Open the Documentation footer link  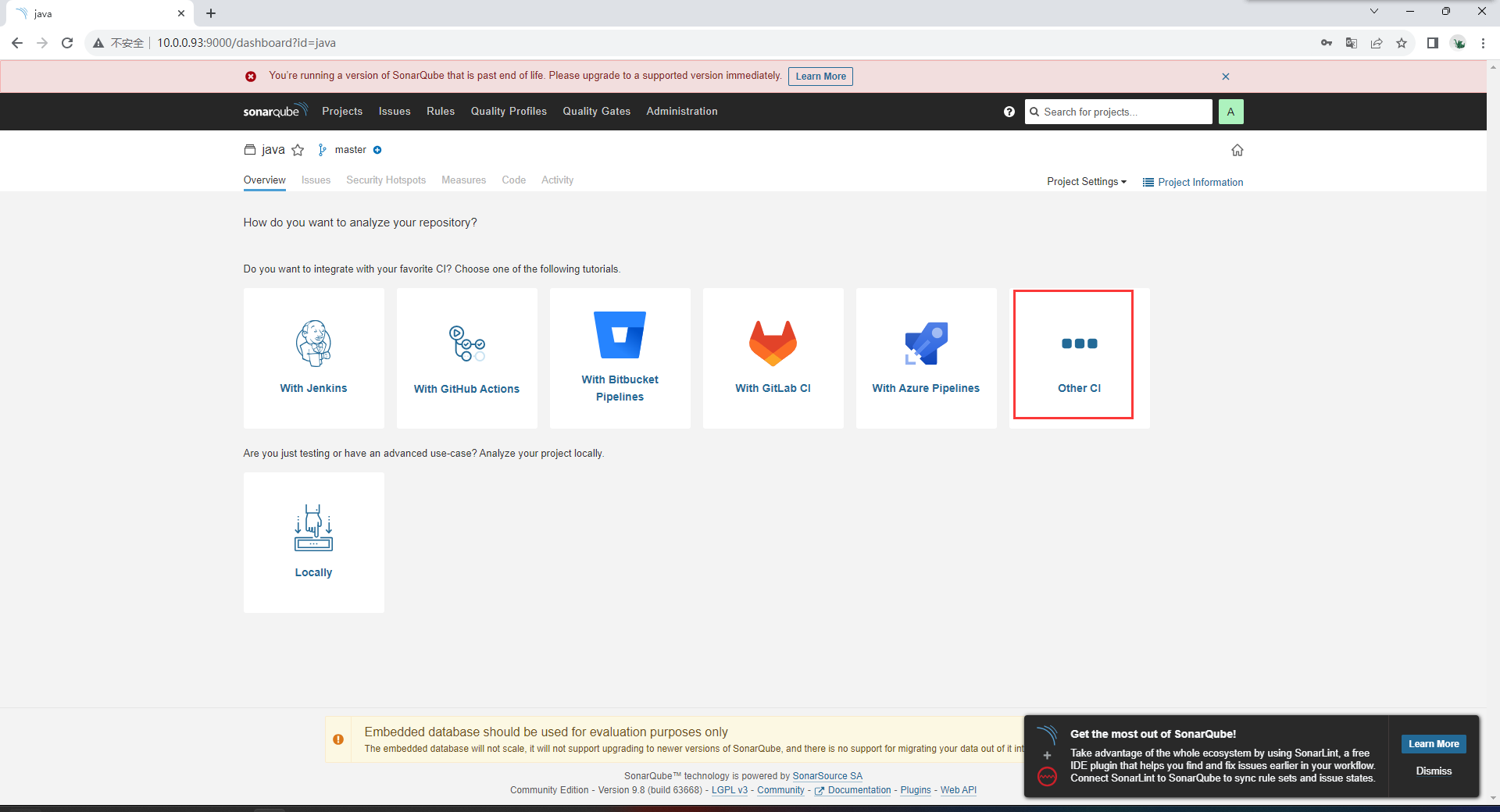pyautogui.click(x=853, y=790)
